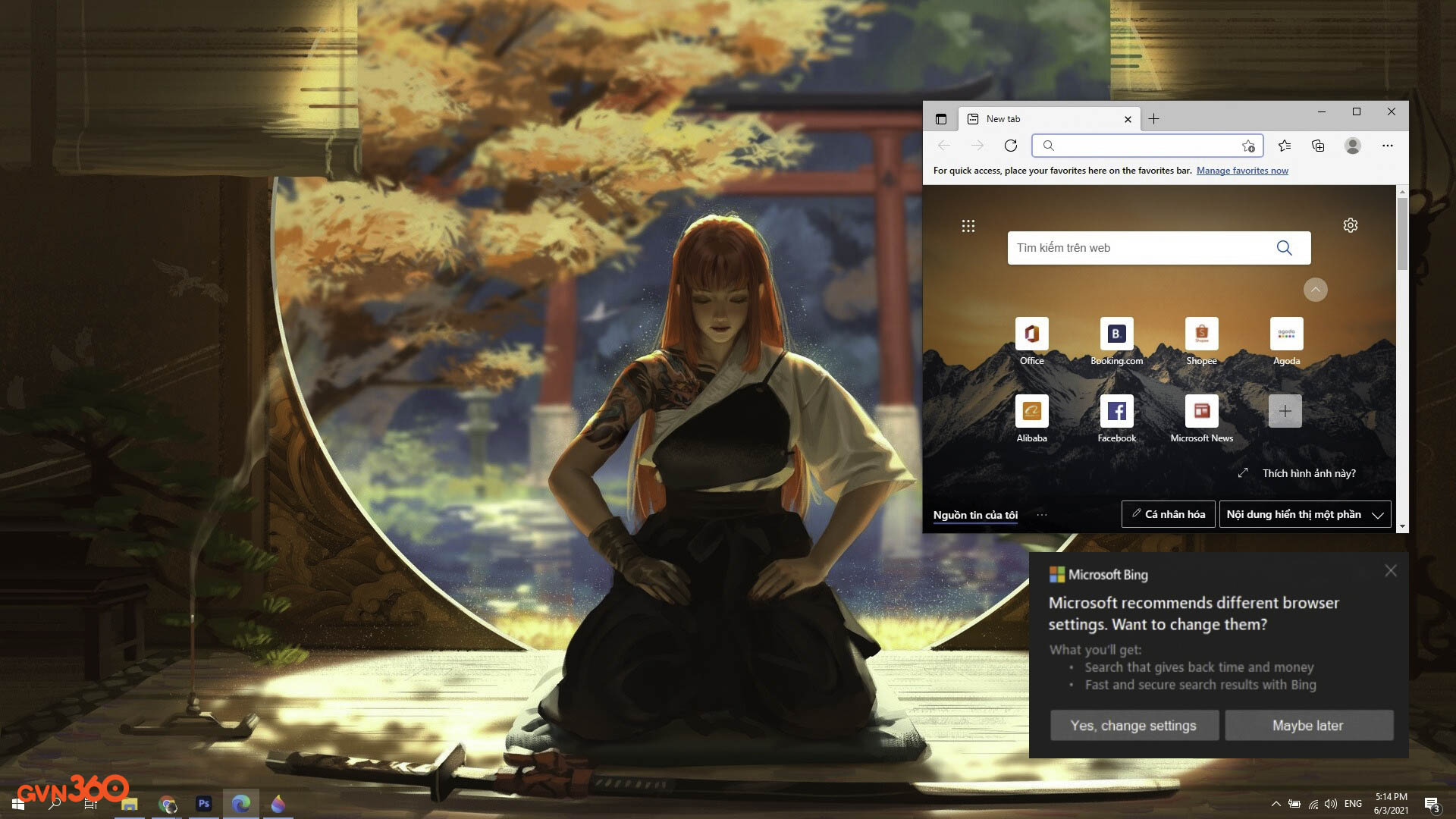Go back with the Edge back arrow
Screen dimensions: 1456x819
[x=944, y=146]
